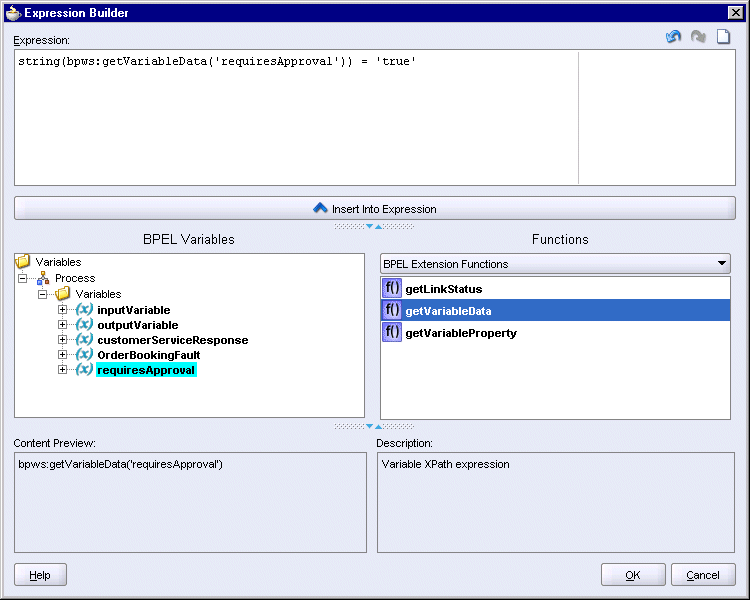Click the Content Preview text box
Image resolution: width=750 pixels, height=600 pixels.
[190, 502]
